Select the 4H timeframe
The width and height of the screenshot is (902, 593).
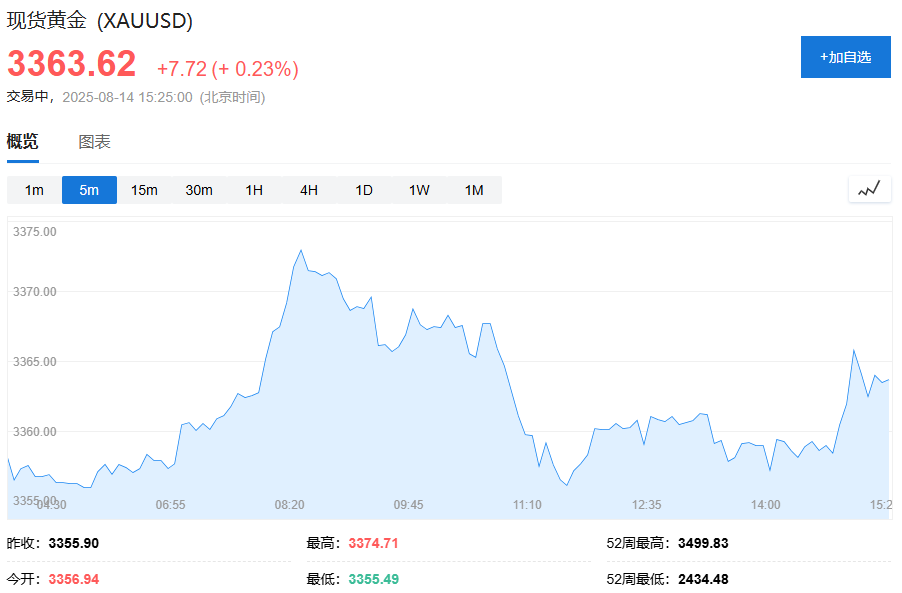pos(309,190)
